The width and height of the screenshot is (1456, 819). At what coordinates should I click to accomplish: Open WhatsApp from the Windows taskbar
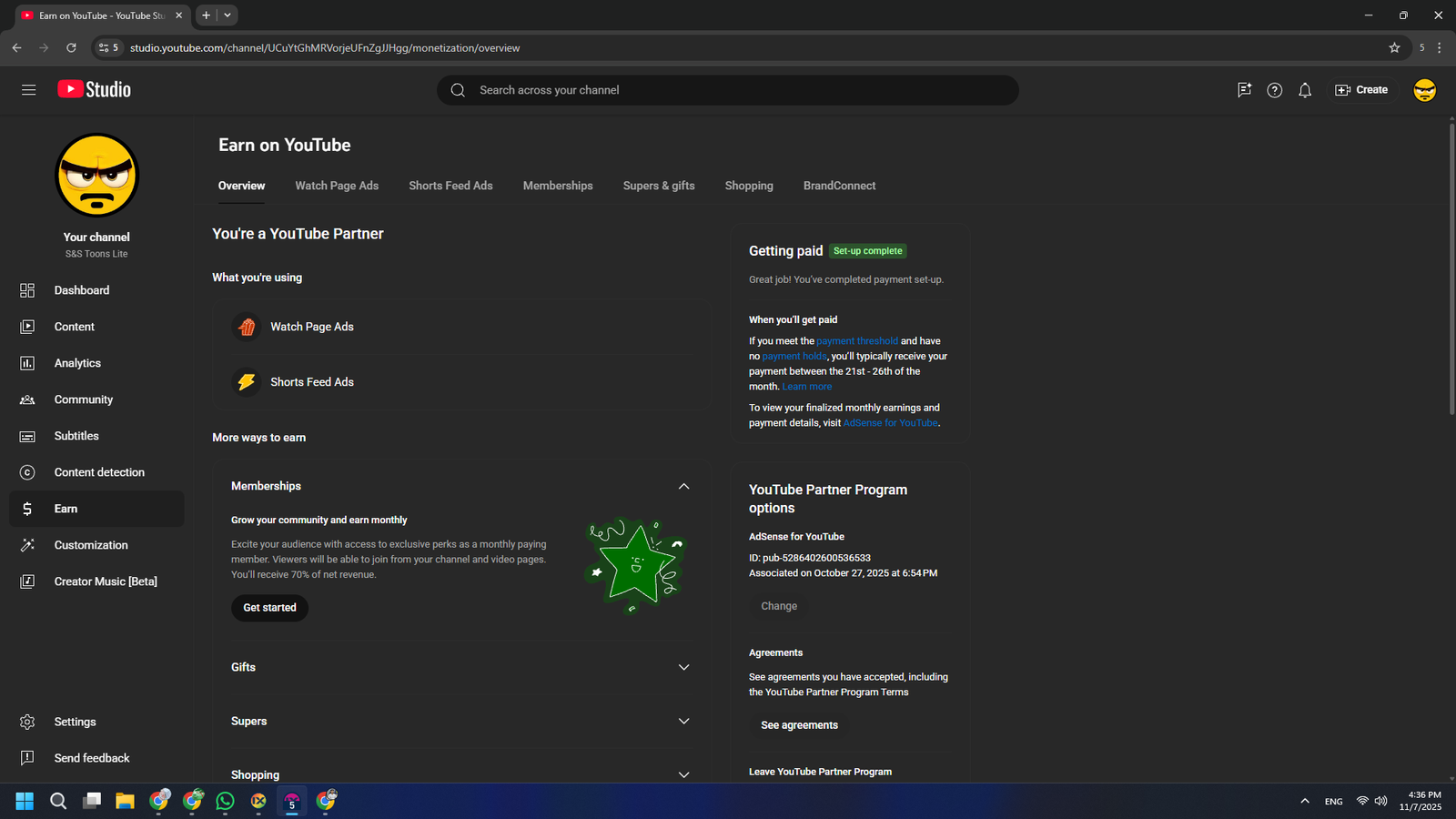(225, 801)
